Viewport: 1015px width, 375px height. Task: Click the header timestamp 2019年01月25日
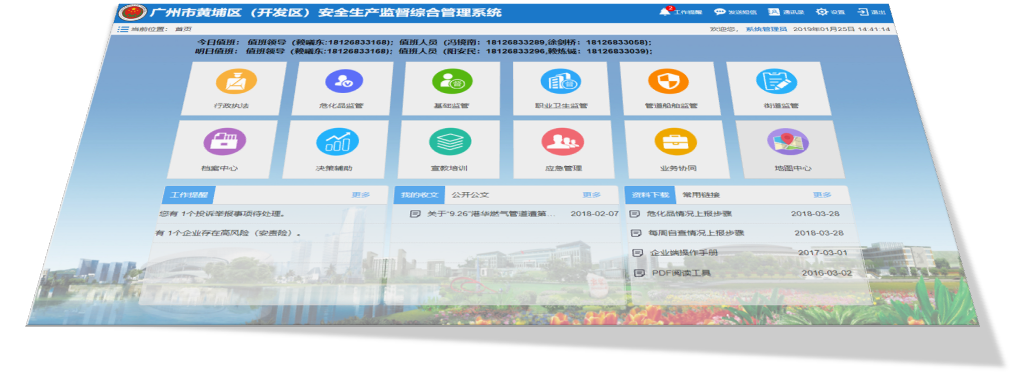(x=823, y=29)
